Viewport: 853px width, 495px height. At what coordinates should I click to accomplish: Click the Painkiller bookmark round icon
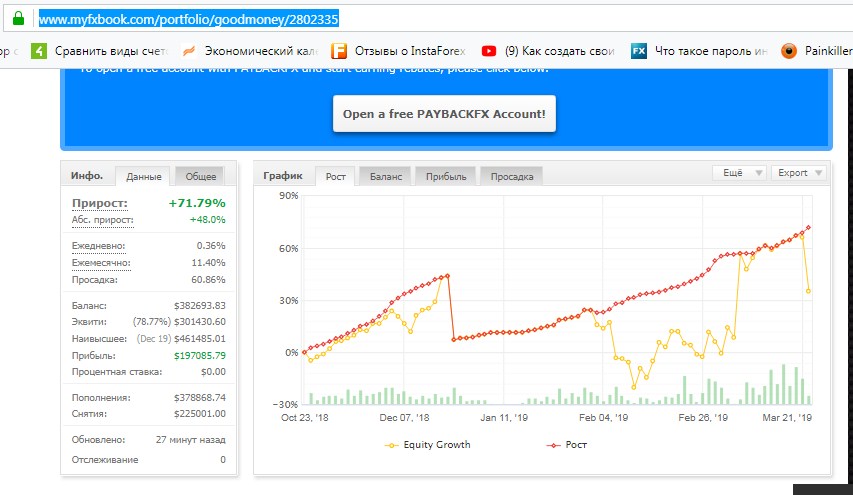789,51
